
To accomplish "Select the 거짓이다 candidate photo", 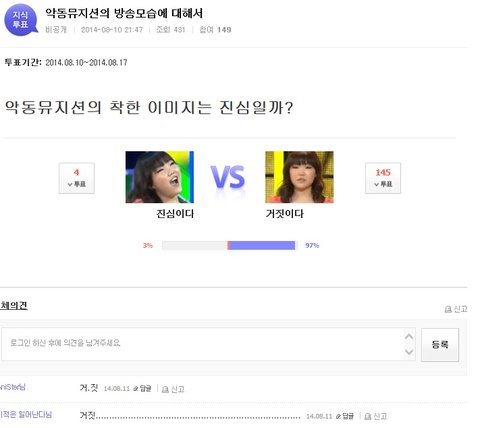I will pos(299,177).
